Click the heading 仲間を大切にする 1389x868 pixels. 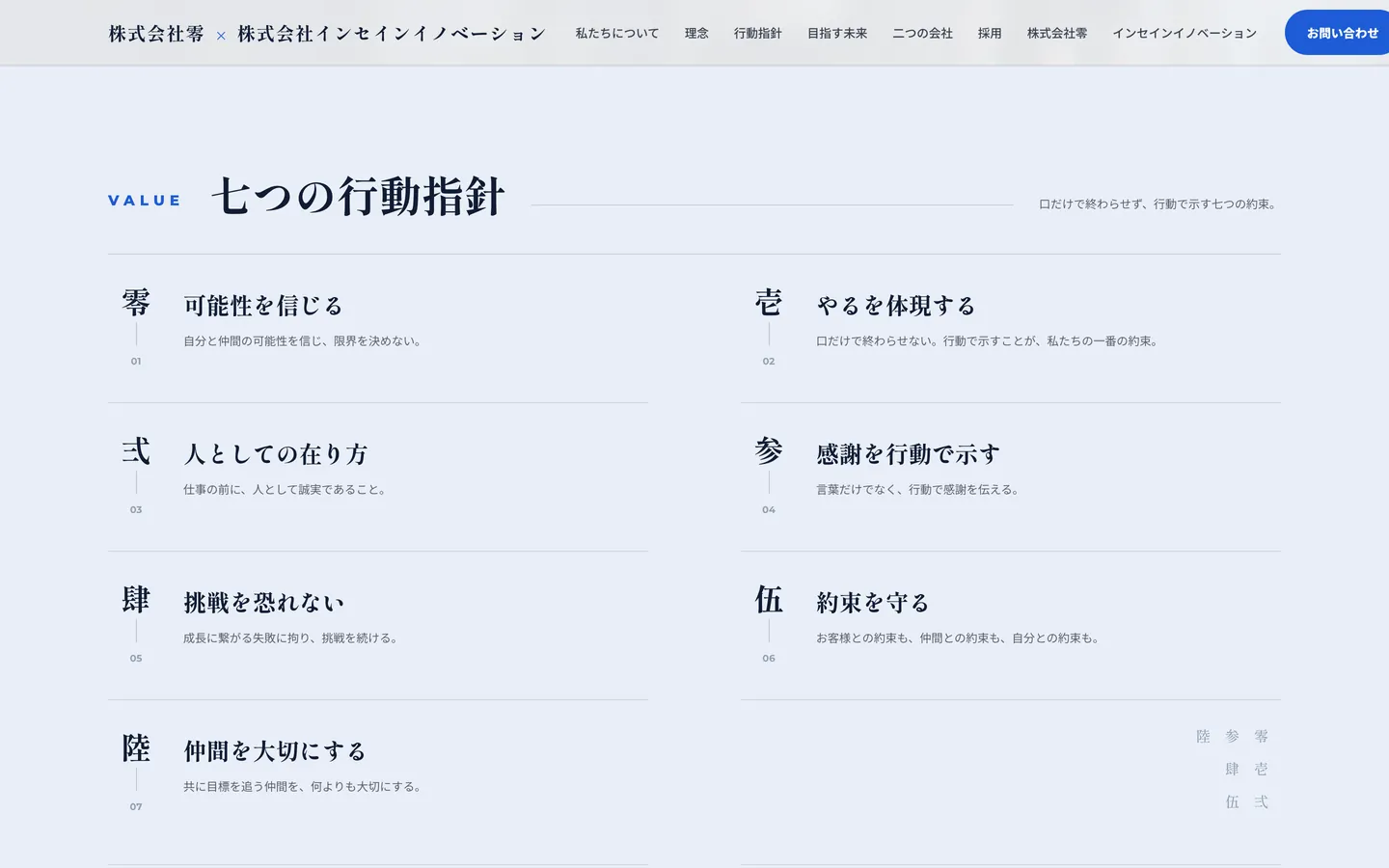[275, 751]
